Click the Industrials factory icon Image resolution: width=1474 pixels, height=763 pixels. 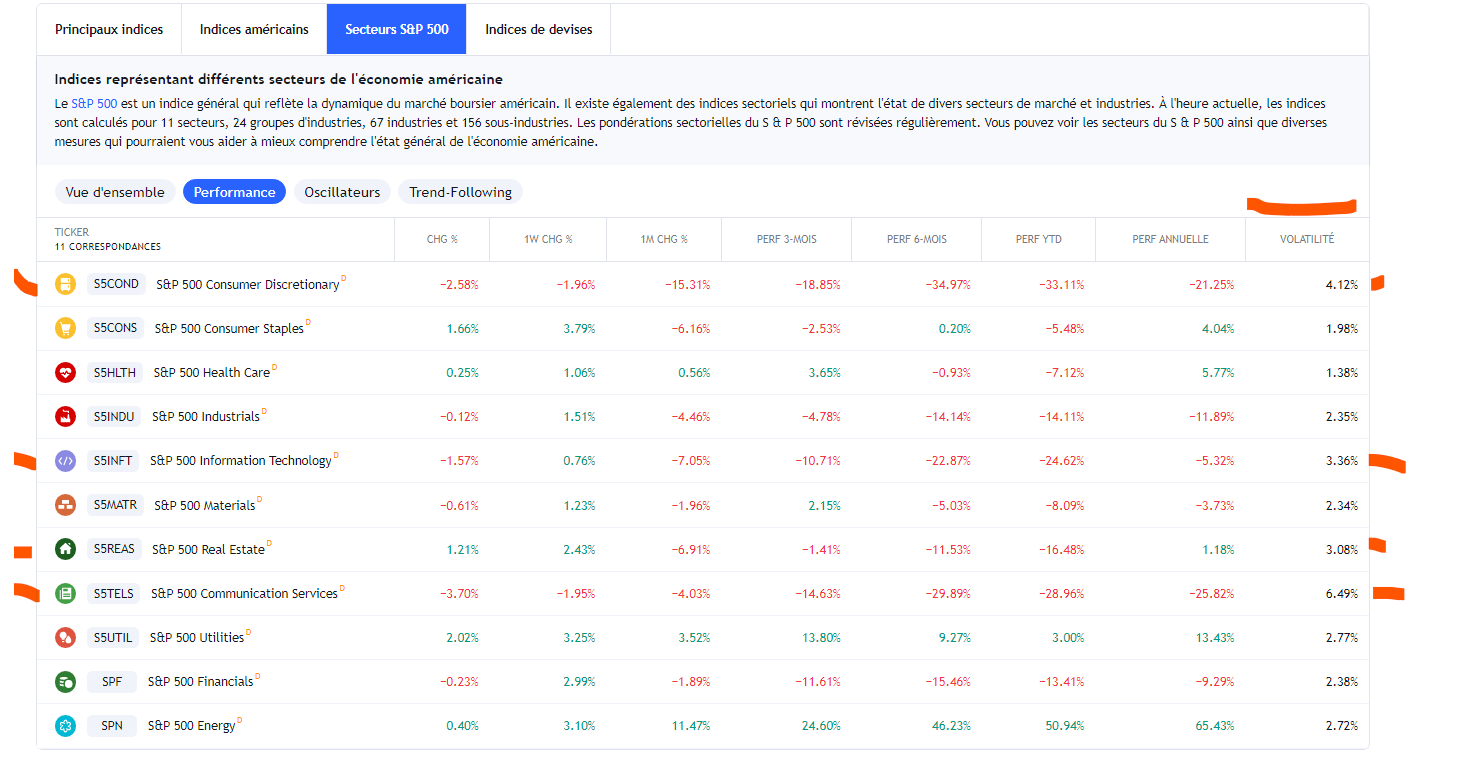click(x=65, y=416)
